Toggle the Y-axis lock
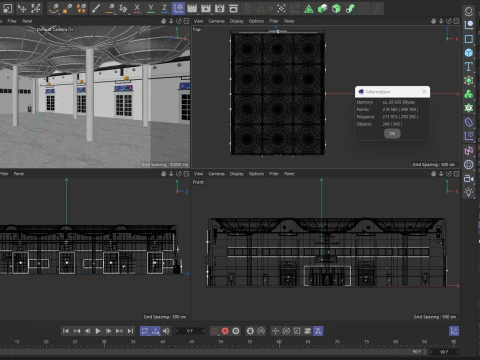 point(151,8)
